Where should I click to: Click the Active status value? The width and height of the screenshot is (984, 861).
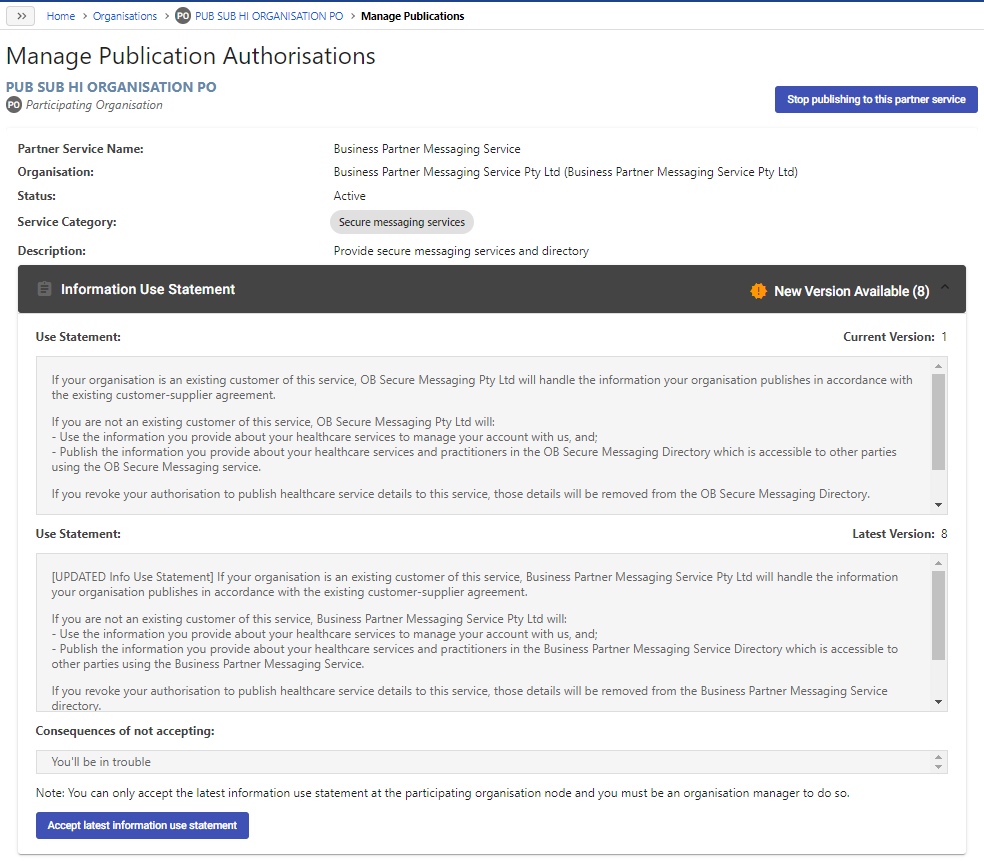tap(350, 196)
